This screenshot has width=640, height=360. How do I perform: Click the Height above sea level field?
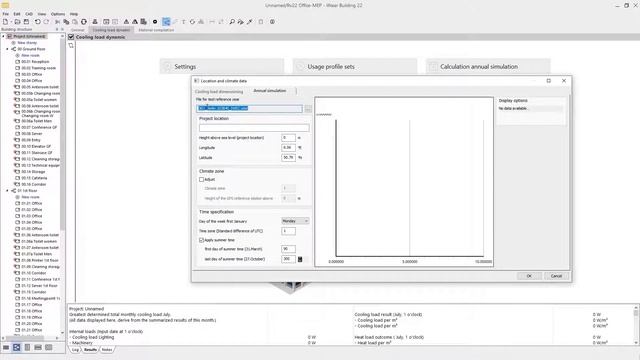[x=288, y=138]
